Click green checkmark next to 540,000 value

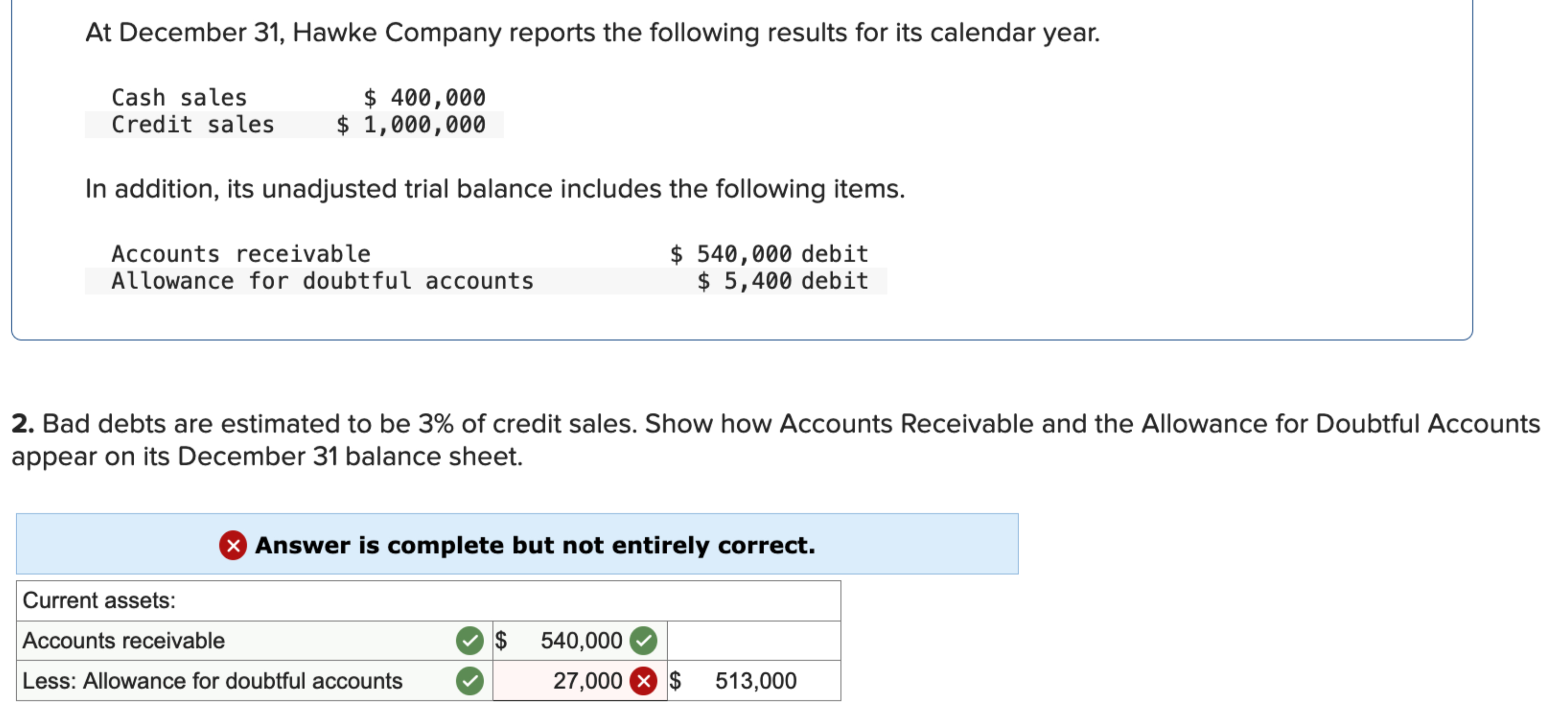click(643, 641)
